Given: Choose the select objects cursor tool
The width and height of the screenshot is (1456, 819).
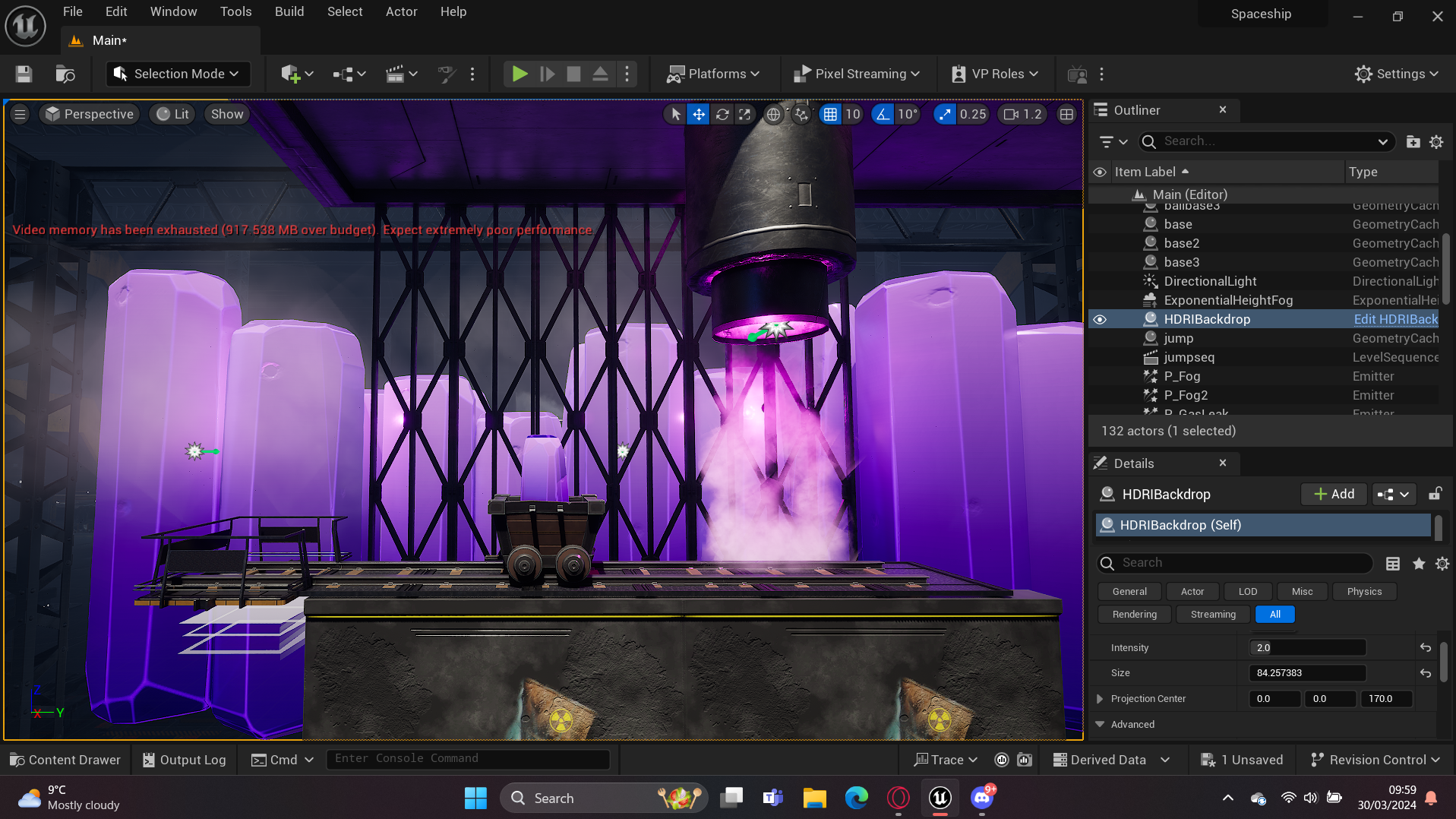Looking at the screenshot, I should click(x=674, y=114).
